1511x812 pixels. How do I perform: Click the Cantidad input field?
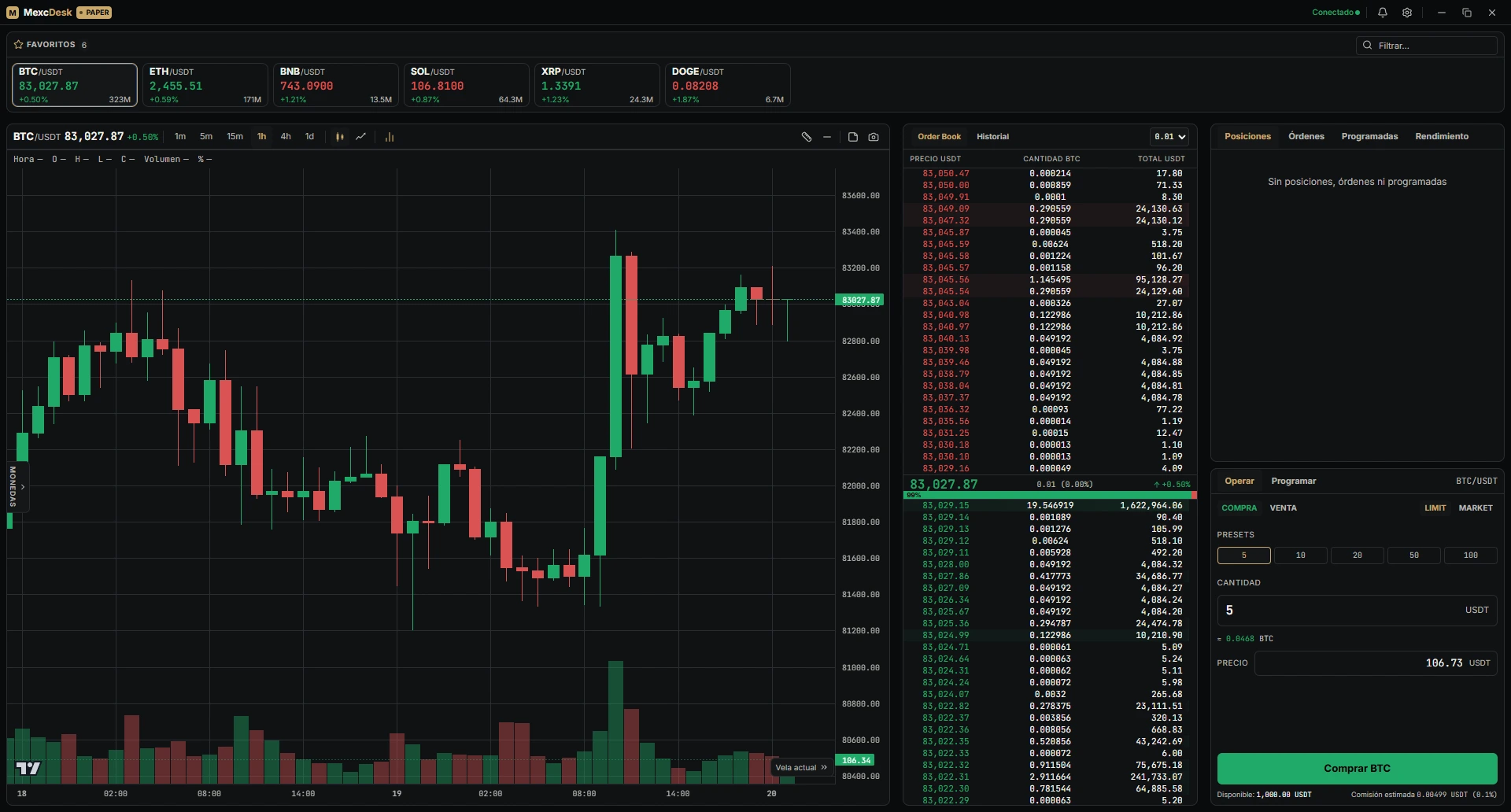coord(1357,611)
